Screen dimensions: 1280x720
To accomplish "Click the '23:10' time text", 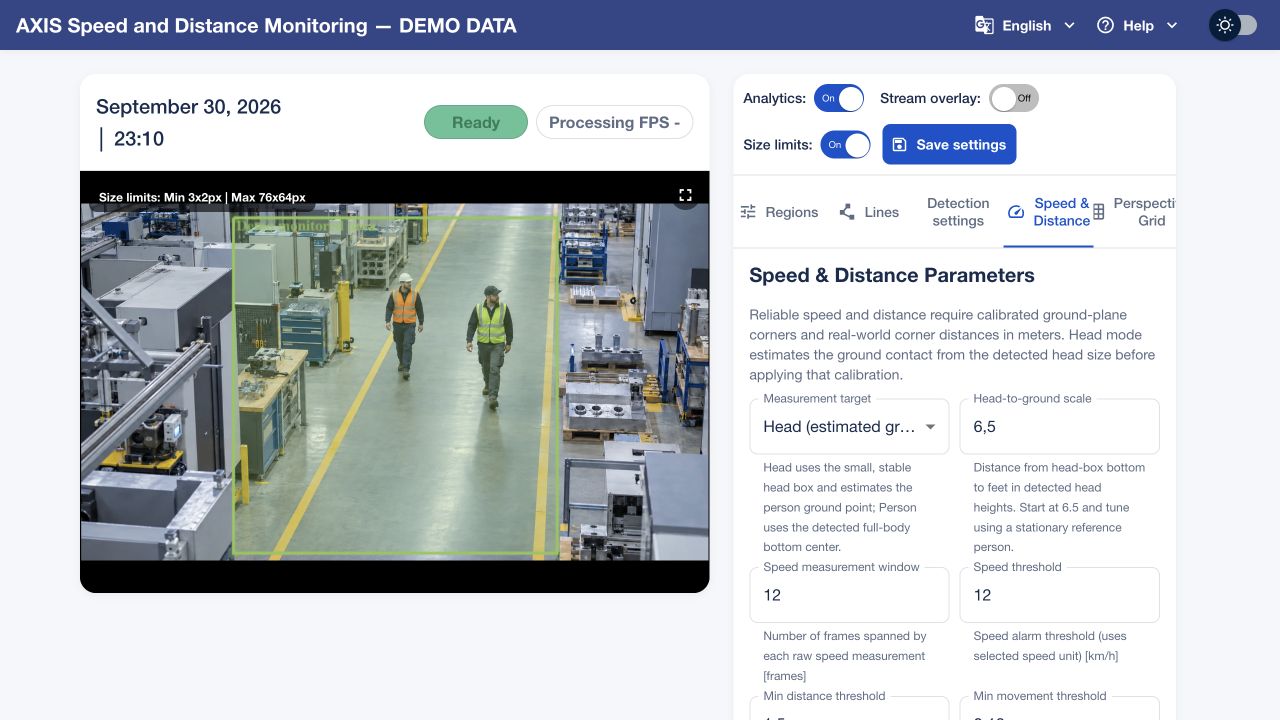I will pos(139,139).
